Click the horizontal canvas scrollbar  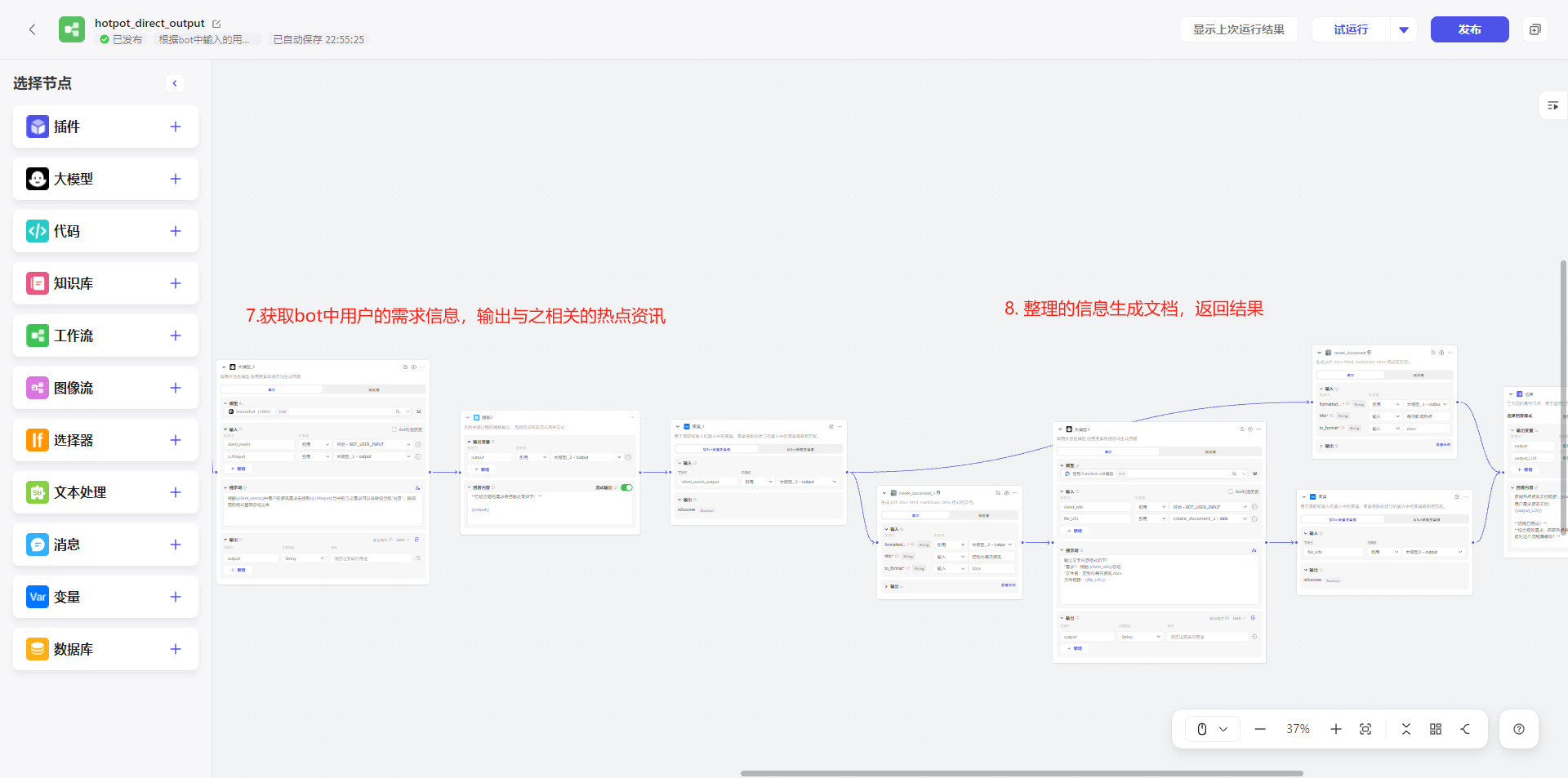(x=1022, y=773)
